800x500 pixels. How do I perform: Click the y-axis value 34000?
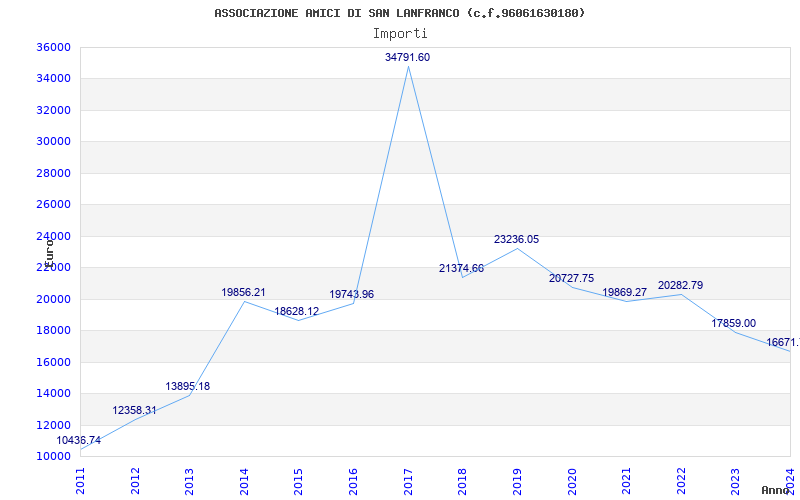point(54,79)
